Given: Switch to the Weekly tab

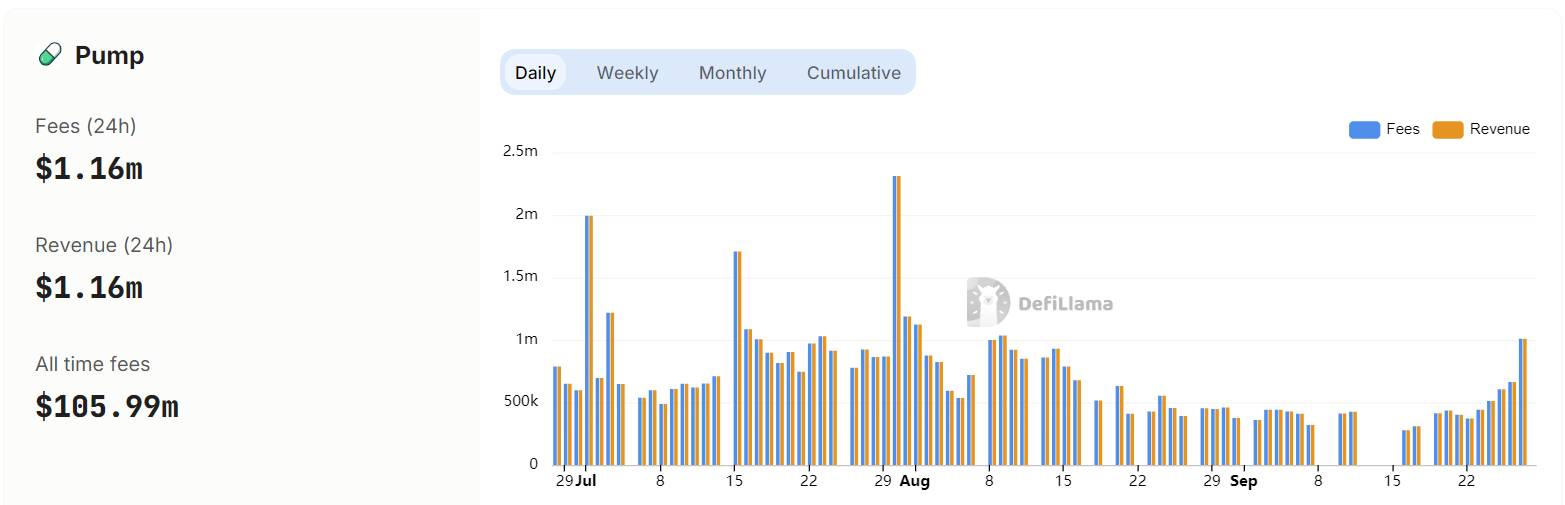Looking at the screenshot, I should (627, 73).
